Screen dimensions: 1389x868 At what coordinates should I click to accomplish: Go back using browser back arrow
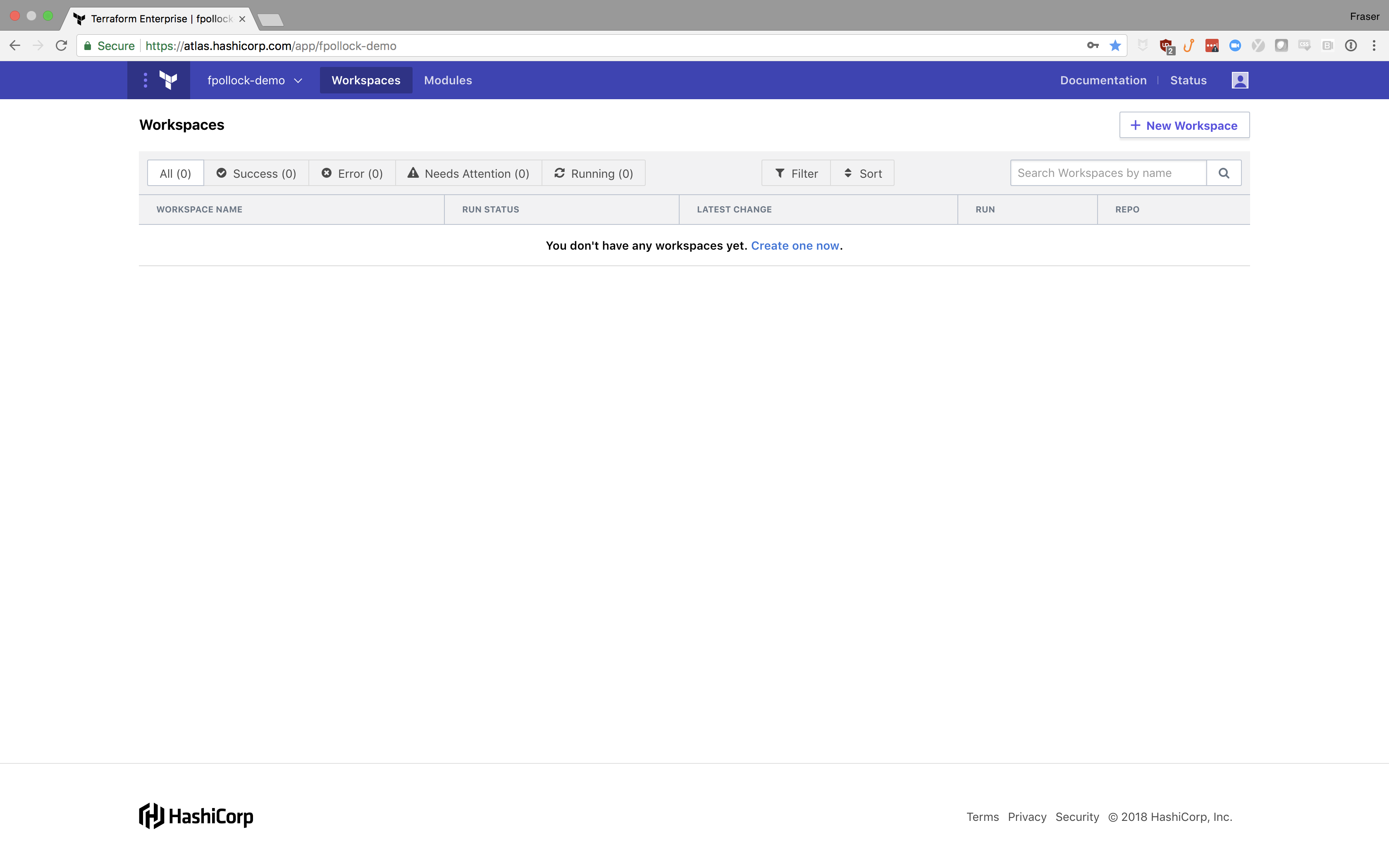[15, 46]
